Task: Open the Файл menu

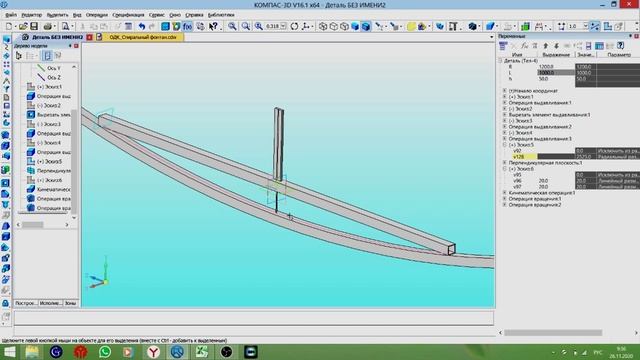Action: pyautogui.click(x=11, y=15)
